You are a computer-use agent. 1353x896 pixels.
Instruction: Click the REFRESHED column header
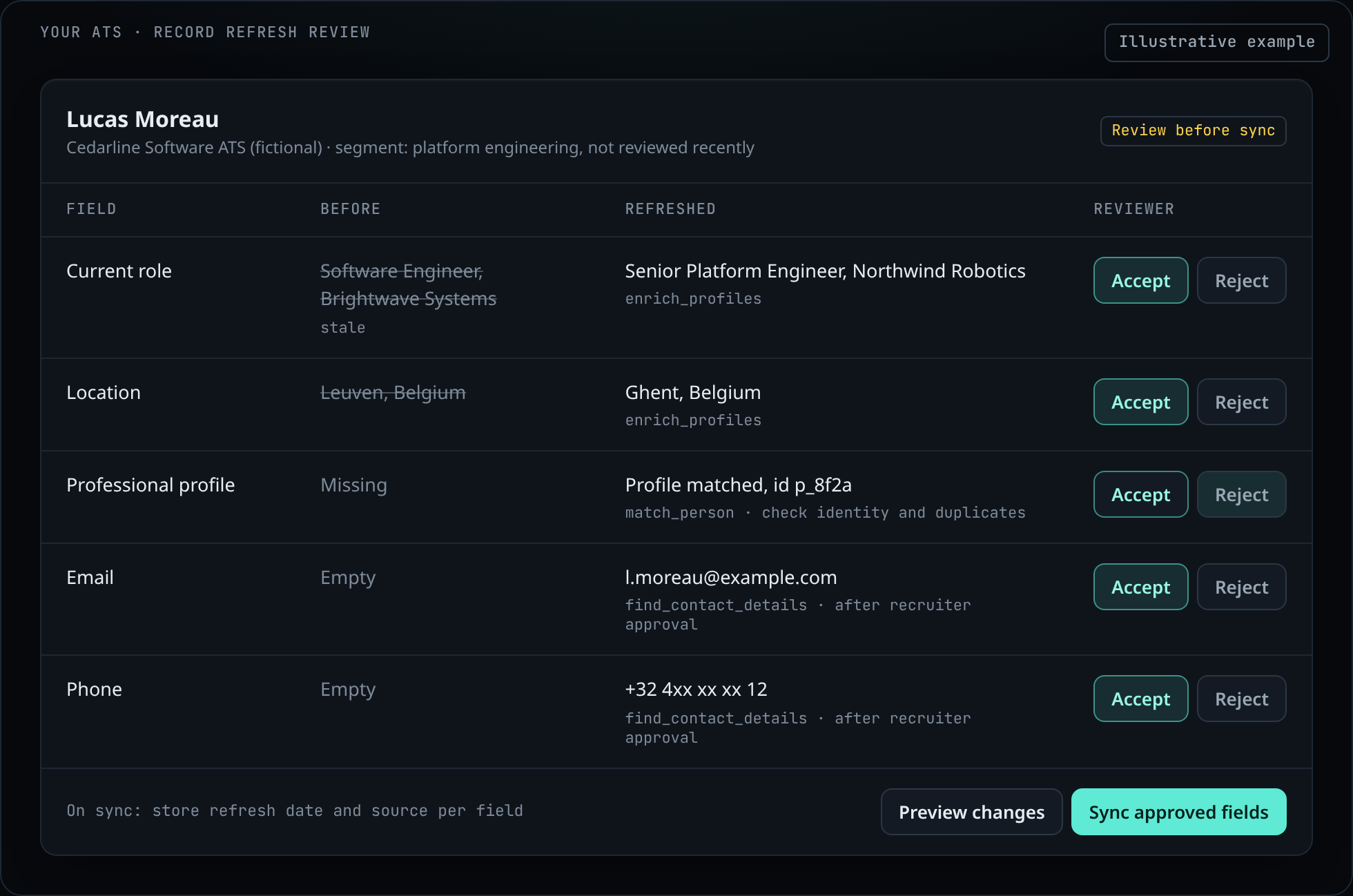point(670,208)
